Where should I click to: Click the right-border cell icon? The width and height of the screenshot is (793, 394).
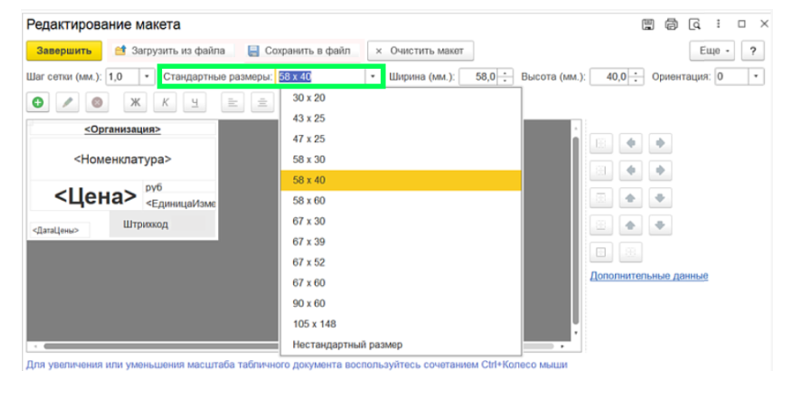pos(601,171)
